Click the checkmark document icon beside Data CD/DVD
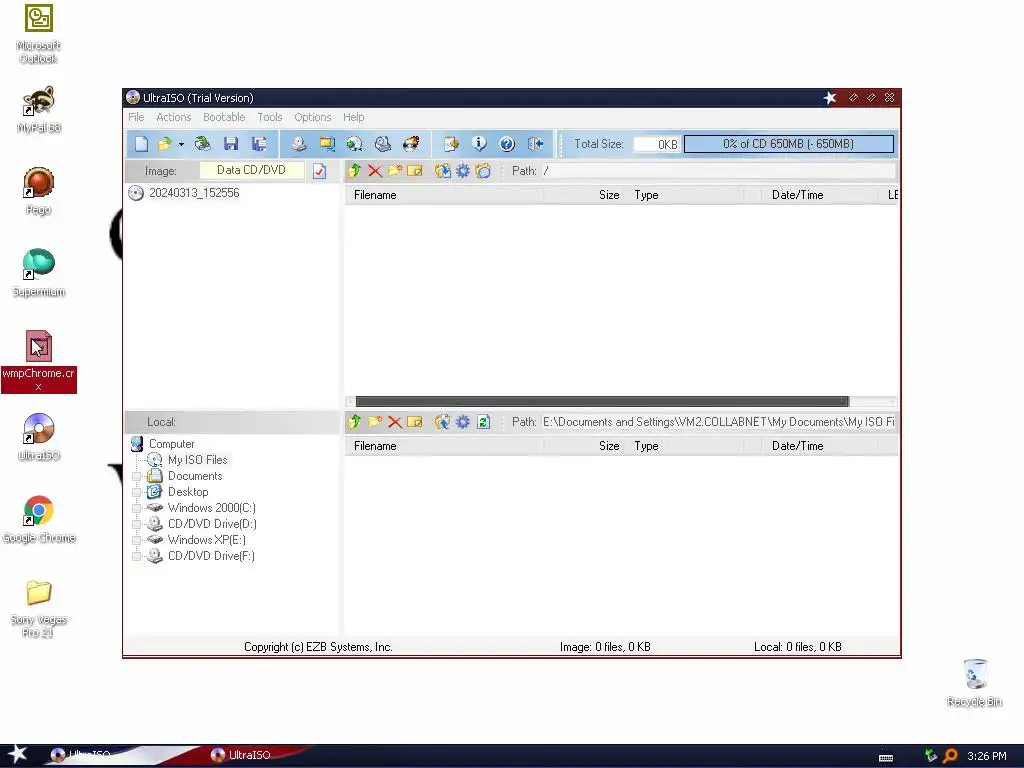1024x768 pixels. [x=319, y=171]
